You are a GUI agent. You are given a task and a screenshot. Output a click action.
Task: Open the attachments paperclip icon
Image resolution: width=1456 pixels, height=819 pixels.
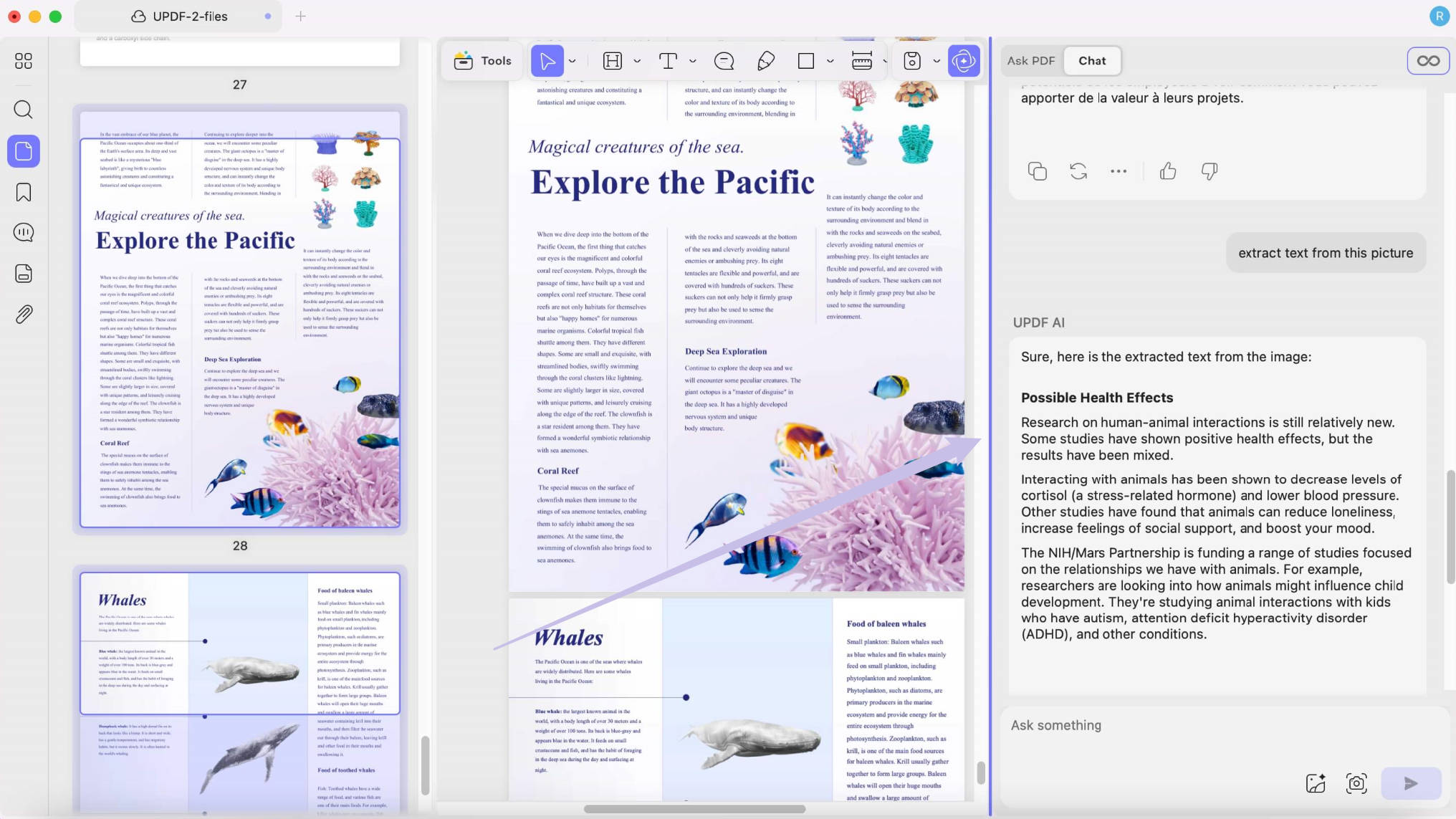(24, 315)
